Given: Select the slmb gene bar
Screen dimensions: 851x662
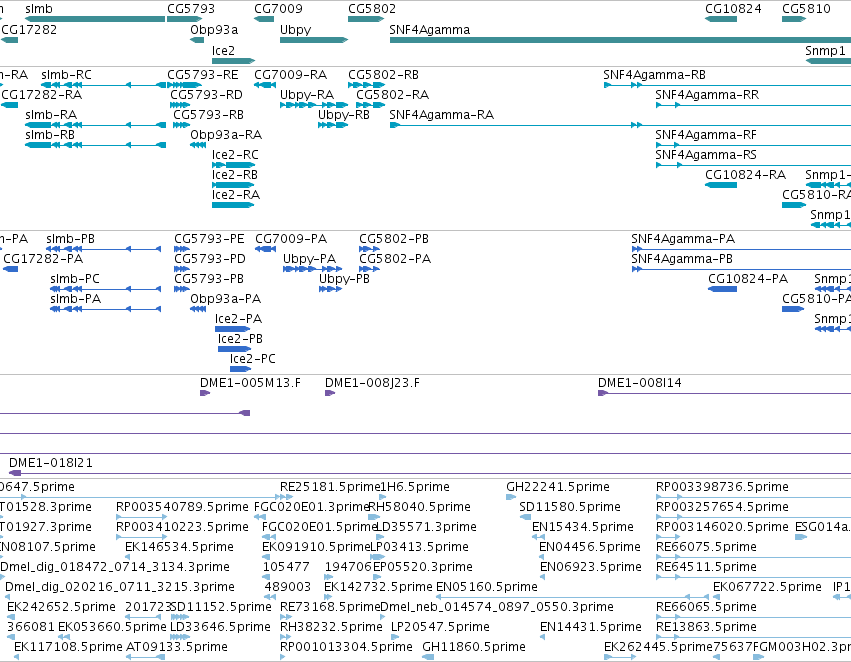Looking at the screenshot, I should (x=95, y=19).
